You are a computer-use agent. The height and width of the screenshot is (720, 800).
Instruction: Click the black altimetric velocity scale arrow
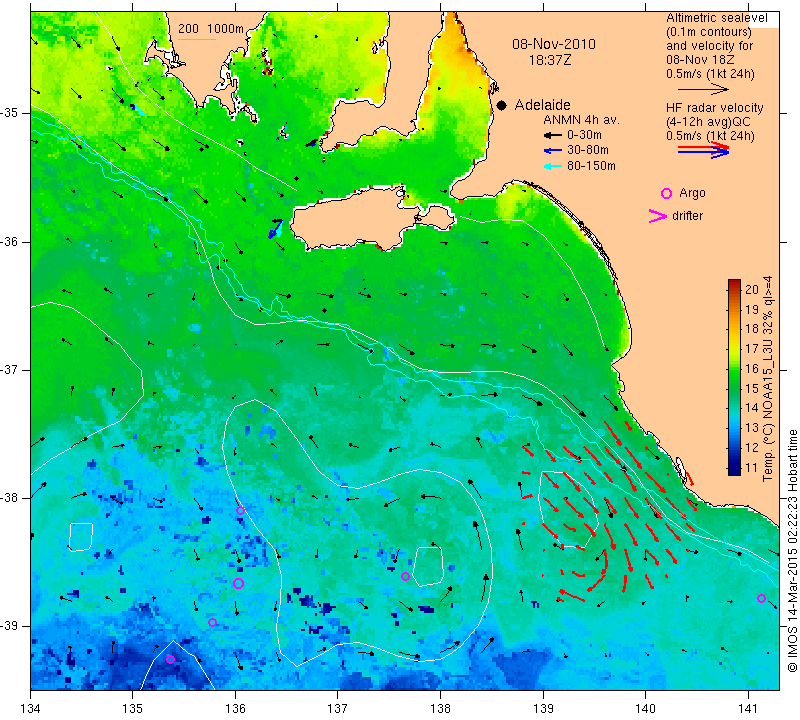[704, 89]
